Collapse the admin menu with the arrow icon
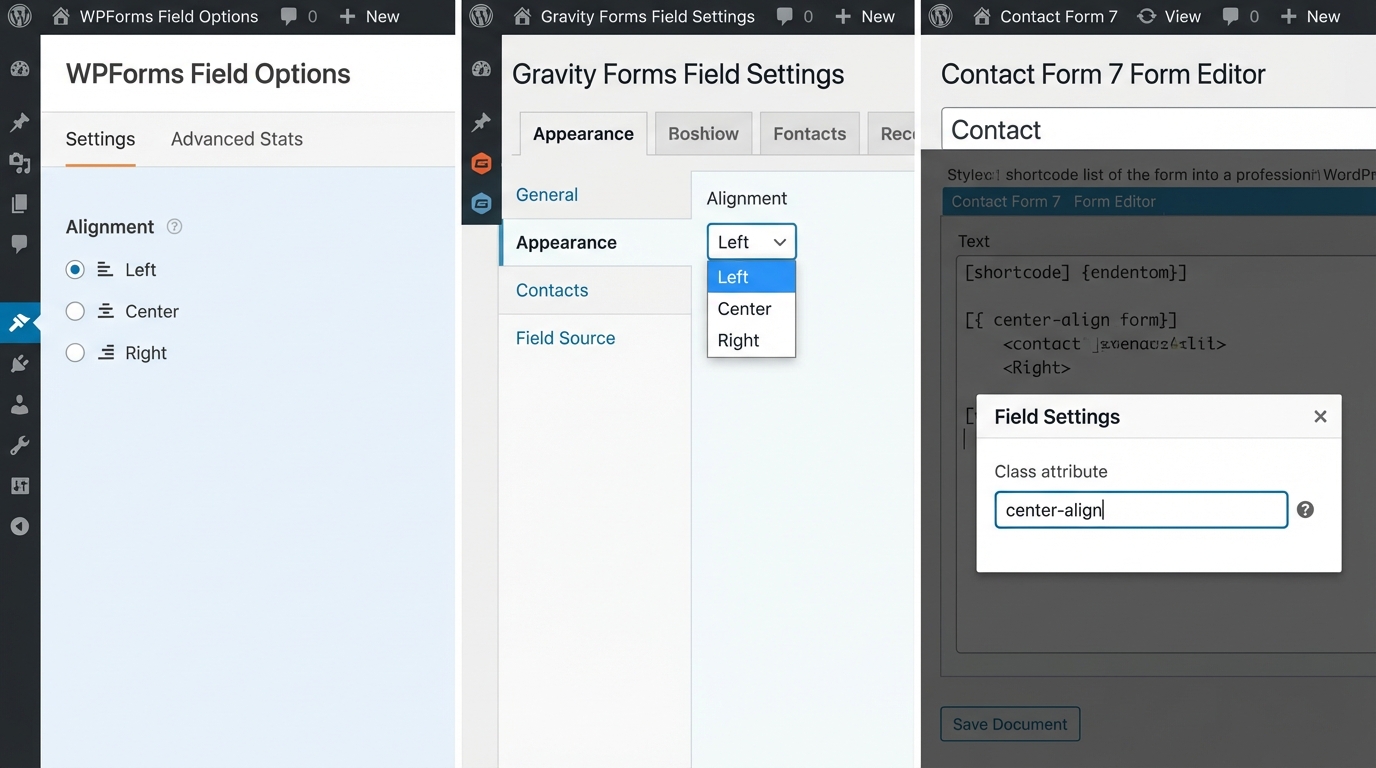The height and width of the screenshot is (768, 1376). (x=20, y=526)
